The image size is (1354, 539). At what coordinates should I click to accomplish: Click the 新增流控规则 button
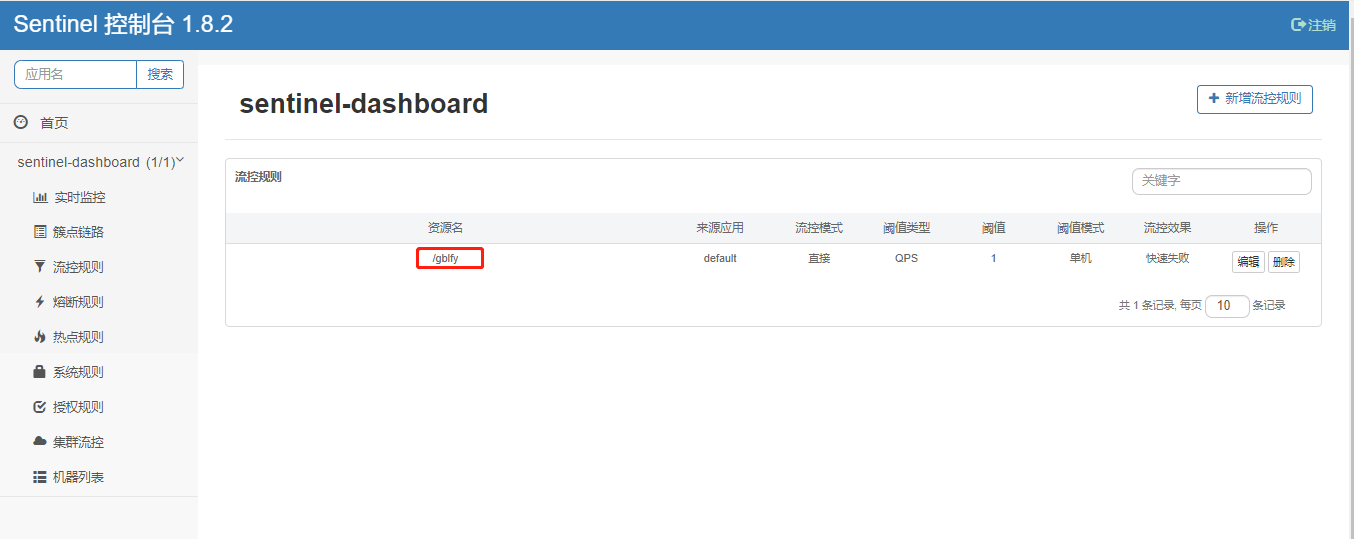pyautogui.click(x=1254, y=99)
